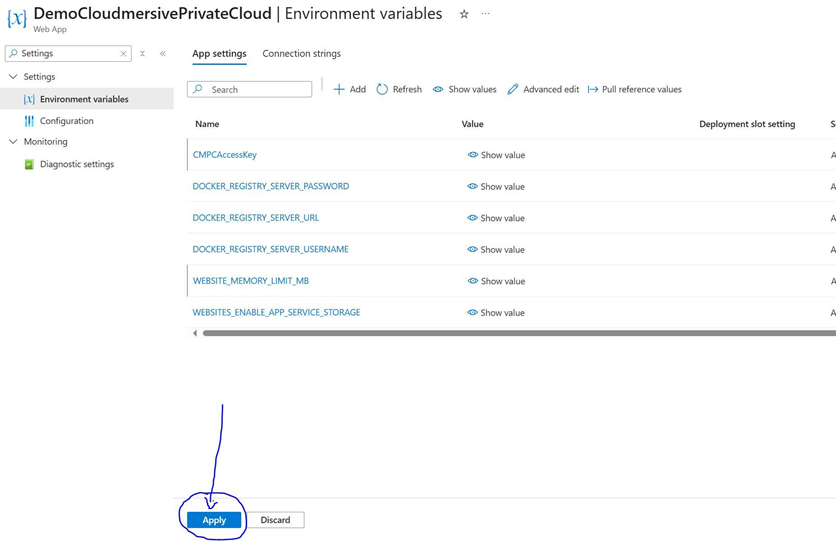The width and height of the screenshot is (836, 542).
Task: Click the horizontal scrollbar left arrow
Action: point(195,333)
